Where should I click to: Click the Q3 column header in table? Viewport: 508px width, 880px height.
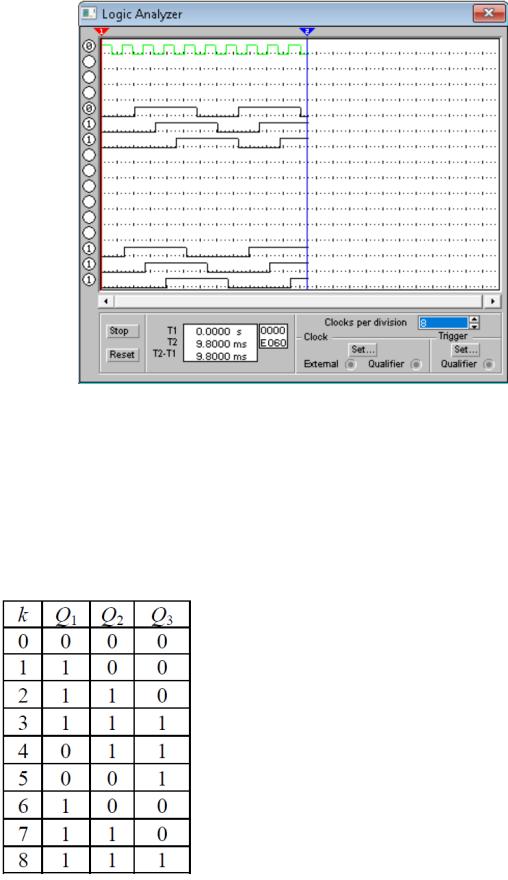[x=162, y=616]
